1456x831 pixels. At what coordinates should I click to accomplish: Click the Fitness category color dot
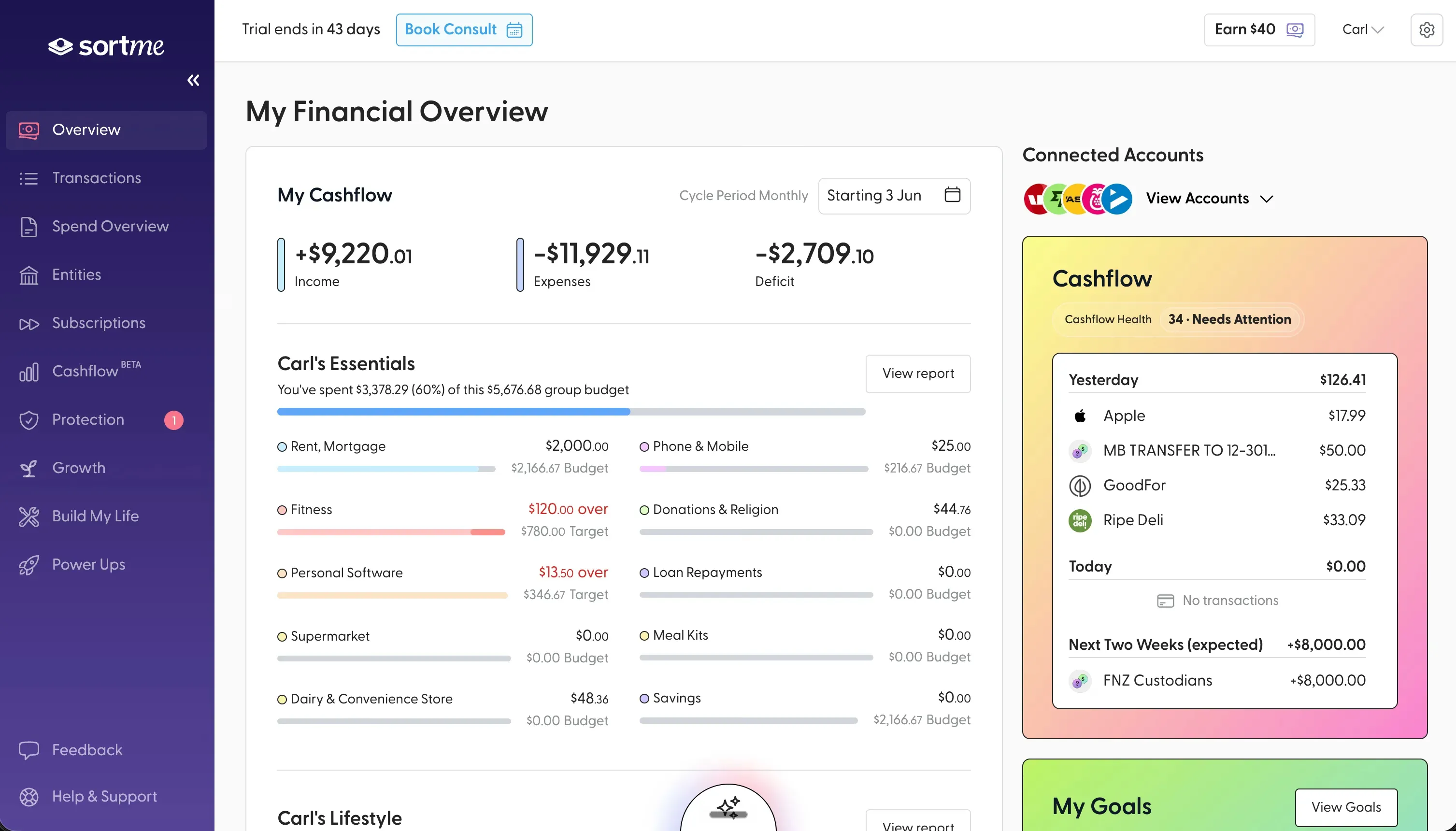pos(282,510)
